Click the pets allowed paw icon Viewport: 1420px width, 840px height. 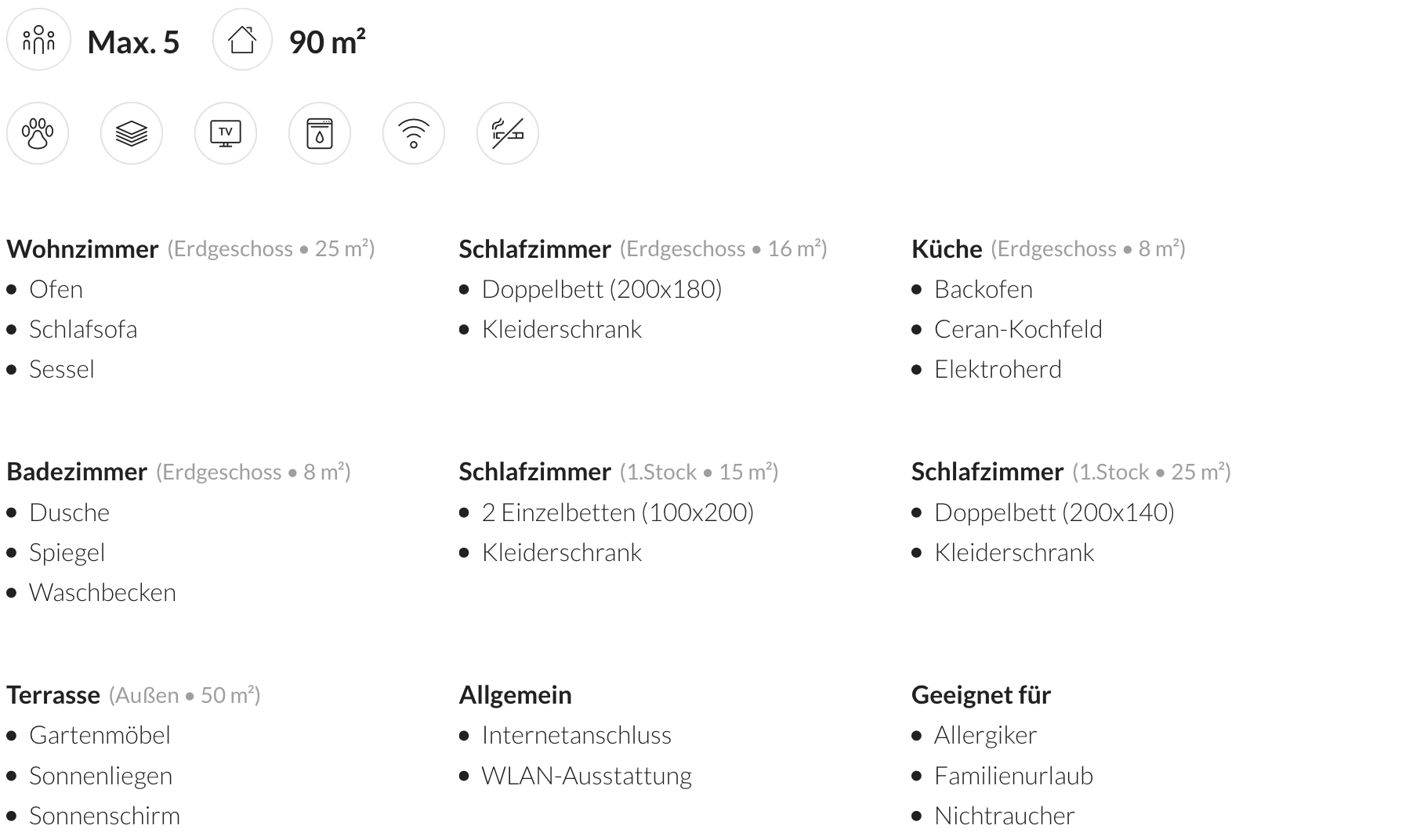[x=38, y=133]
